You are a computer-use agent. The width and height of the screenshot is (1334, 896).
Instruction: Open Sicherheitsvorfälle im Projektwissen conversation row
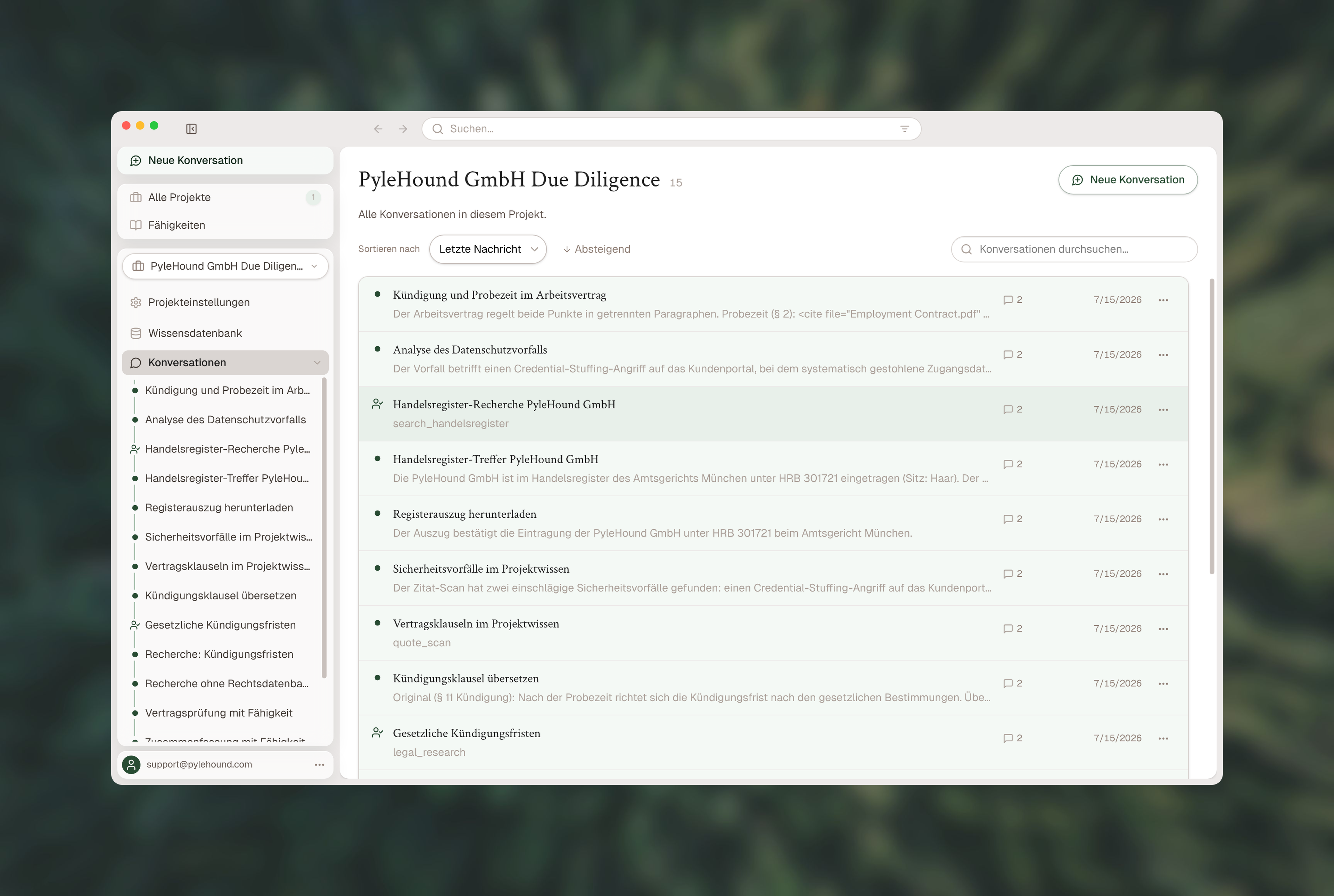point(773,578)
